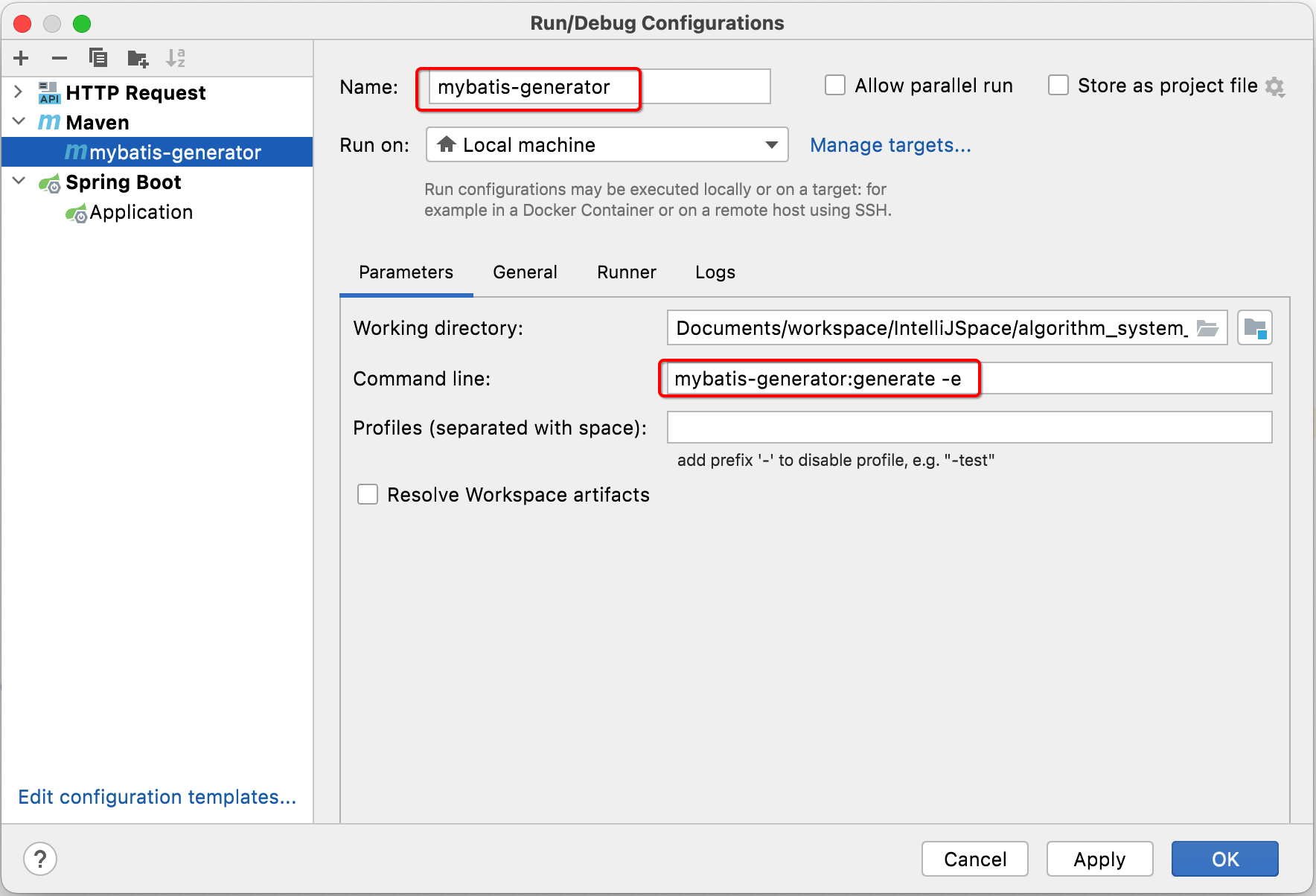Select the Maven tree row
The height and width of the screenshot is (896, 1316).
tap(157, 122)
